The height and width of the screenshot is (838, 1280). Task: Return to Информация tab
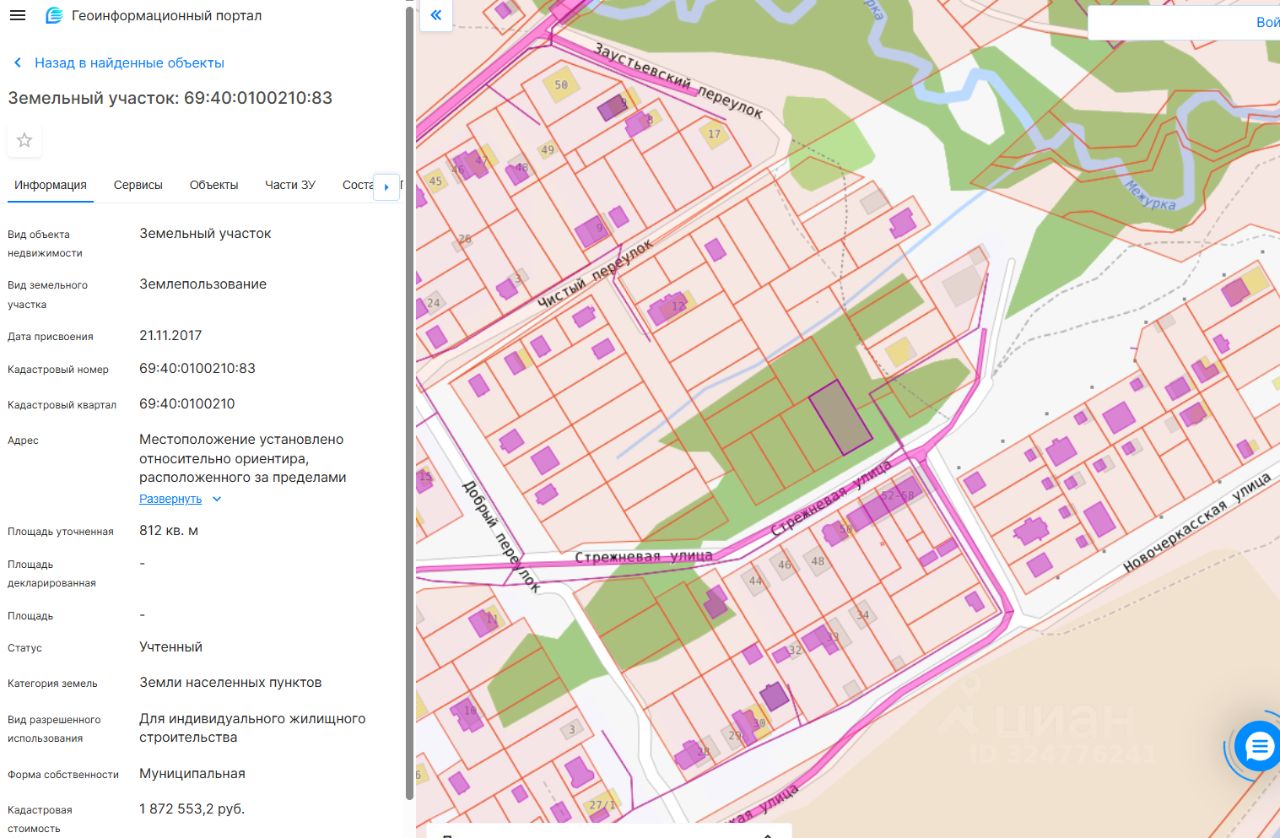(50, 185)
